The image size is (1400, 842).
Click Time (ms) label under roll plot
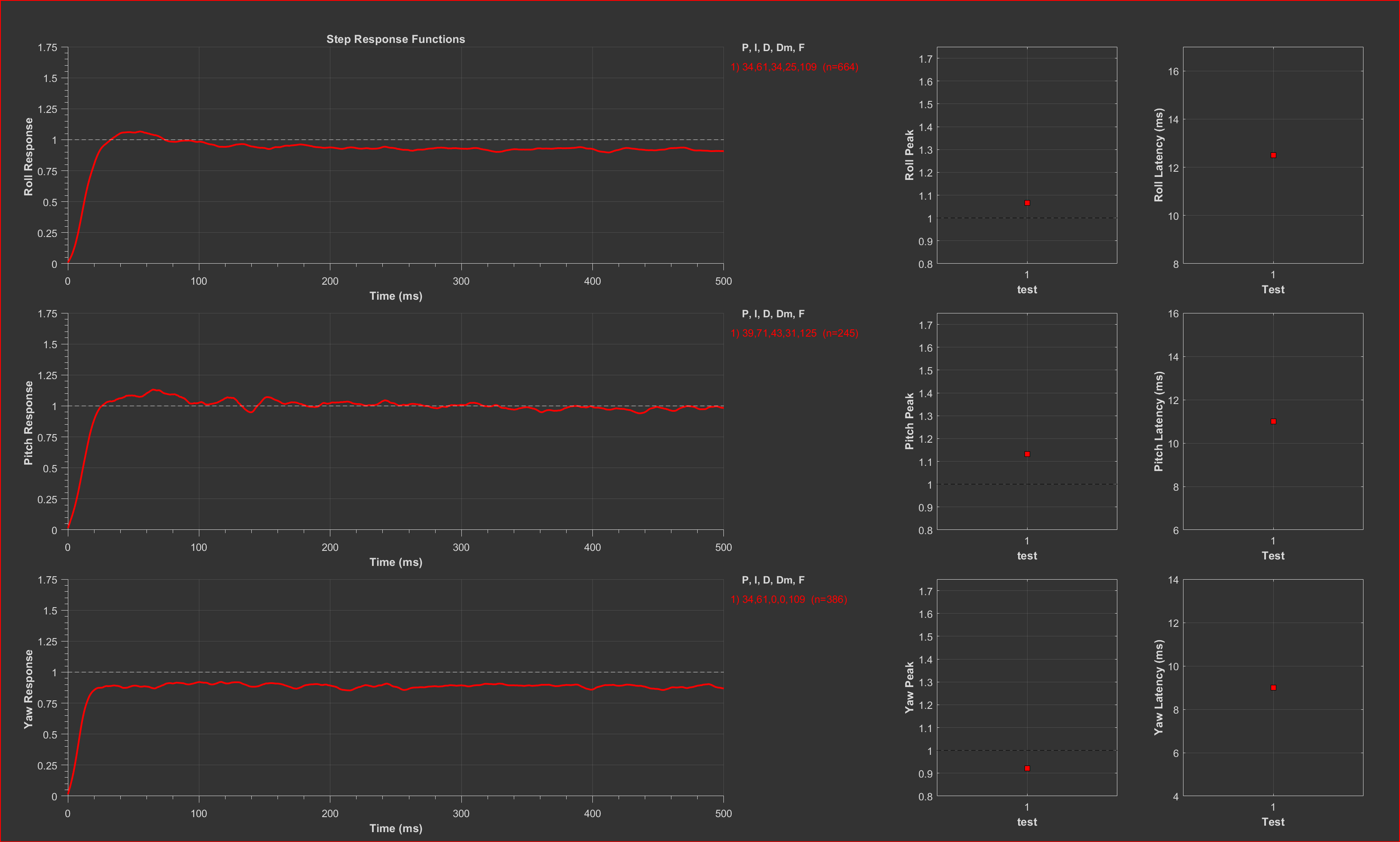click(x=396, y=295)
